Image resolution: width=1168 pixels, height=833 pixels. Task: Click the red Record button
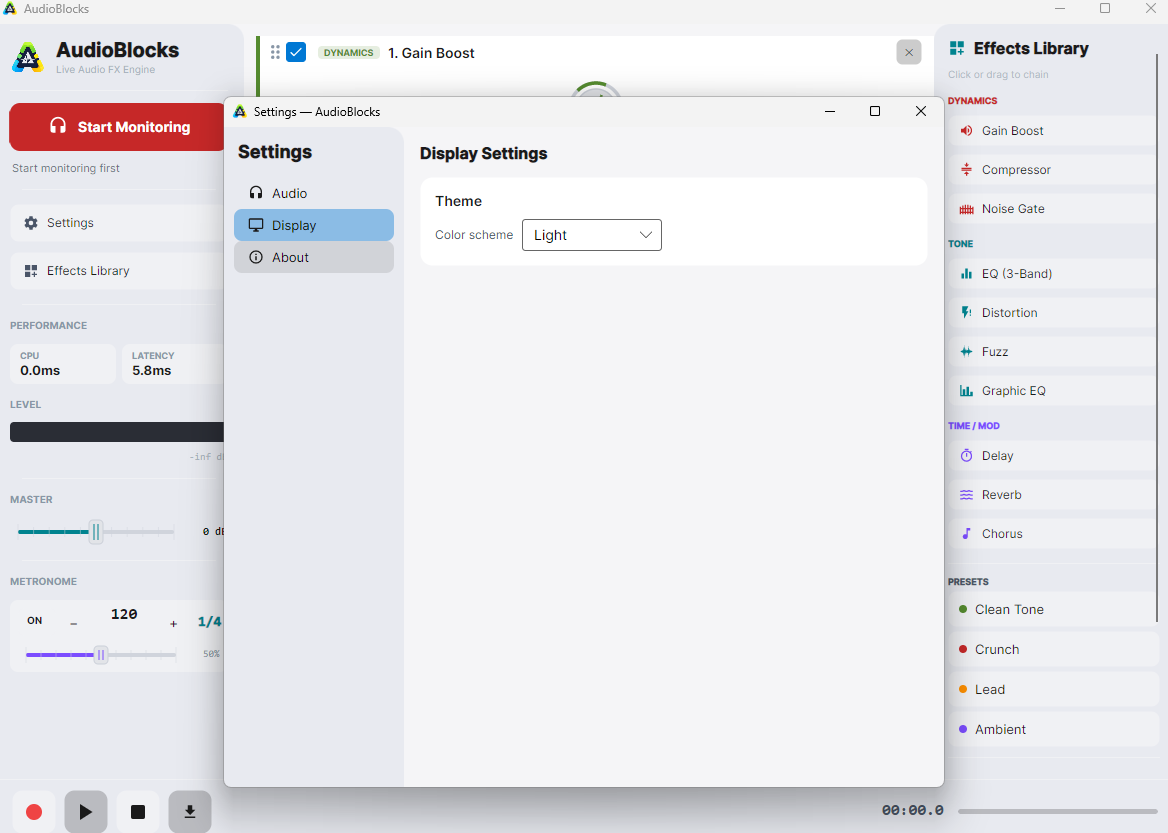click(34, 811)
